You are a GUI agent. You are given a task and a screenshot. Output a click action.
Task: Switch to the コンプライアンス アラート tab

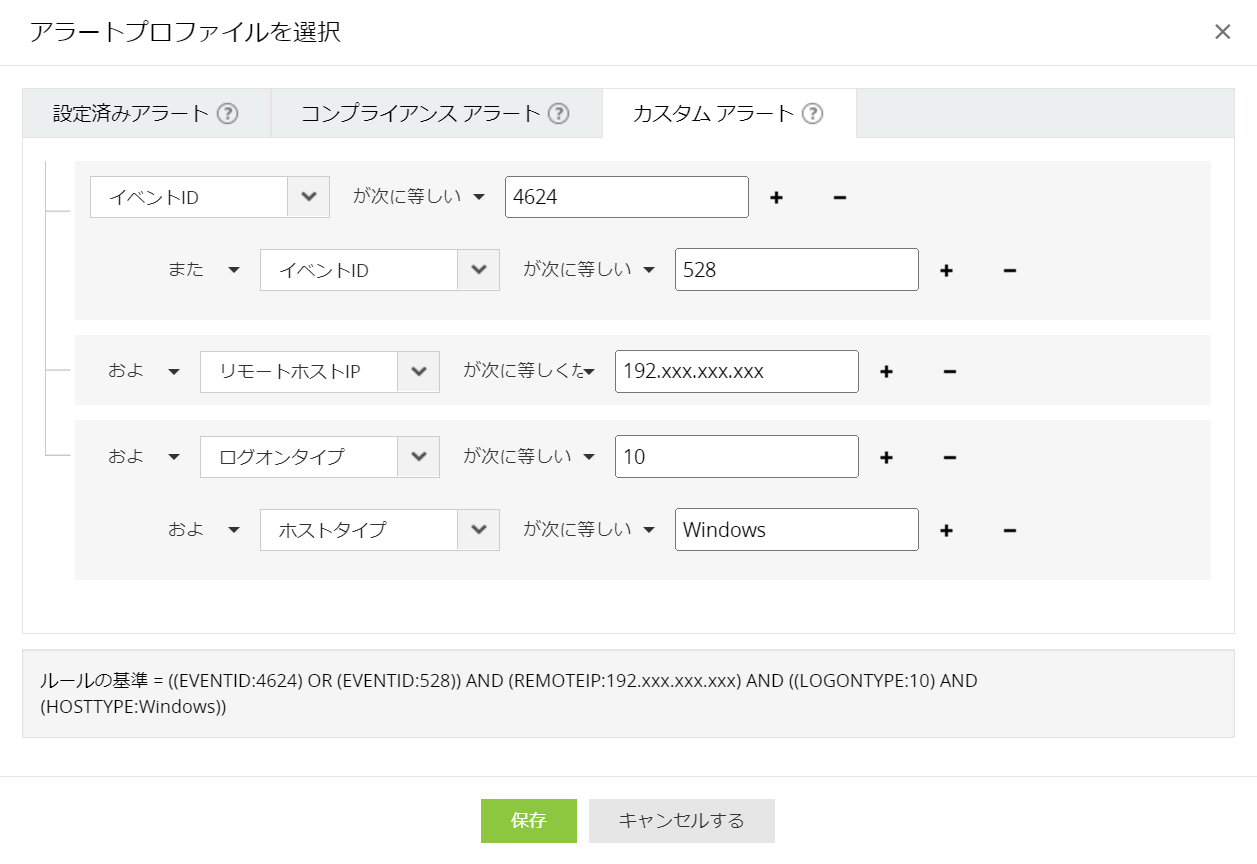click(x=420, y=113)
